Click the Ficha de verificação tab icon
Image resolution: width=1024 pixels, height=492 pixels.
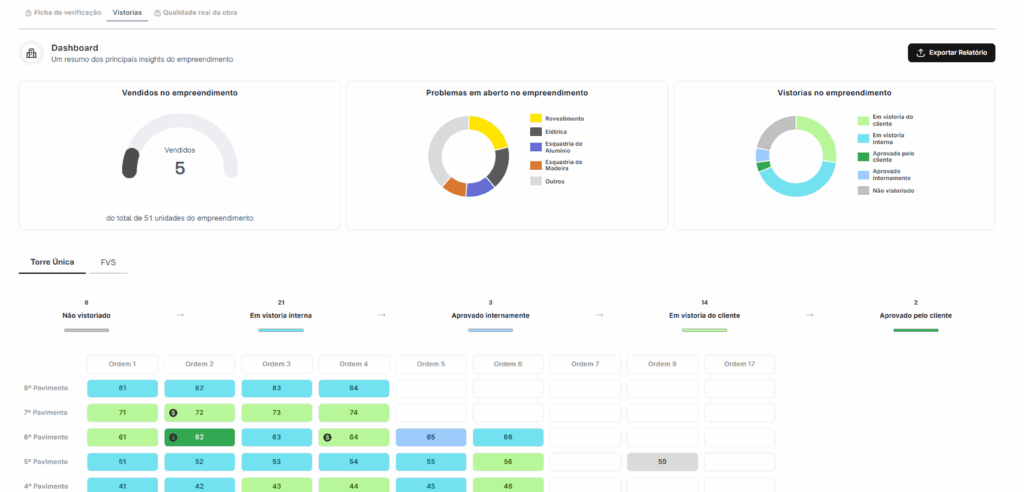28,13
